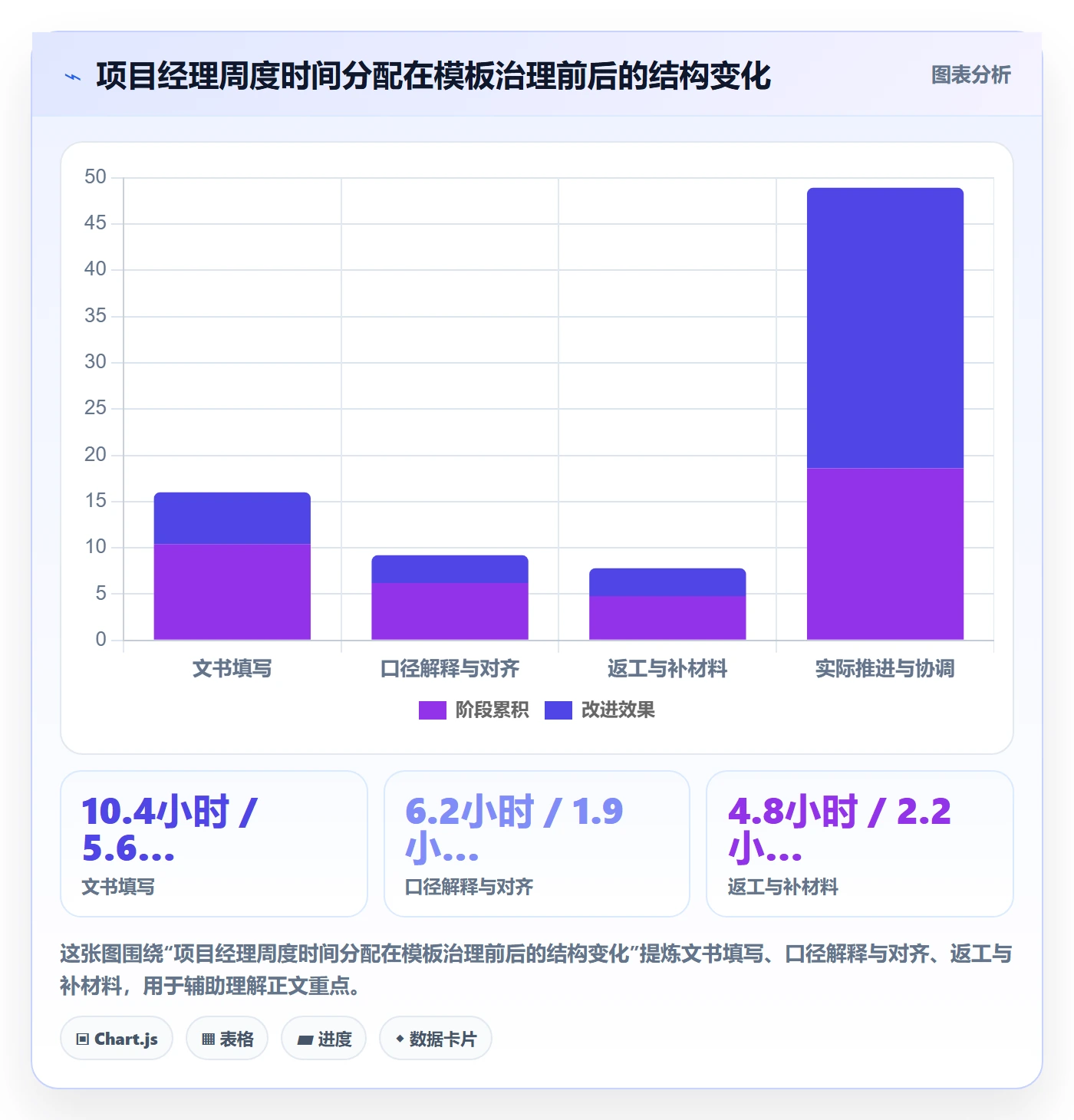Open the 10.4小时 文书填写 data card
This screenshot has height=1120, width=1074.
(214, 844)
